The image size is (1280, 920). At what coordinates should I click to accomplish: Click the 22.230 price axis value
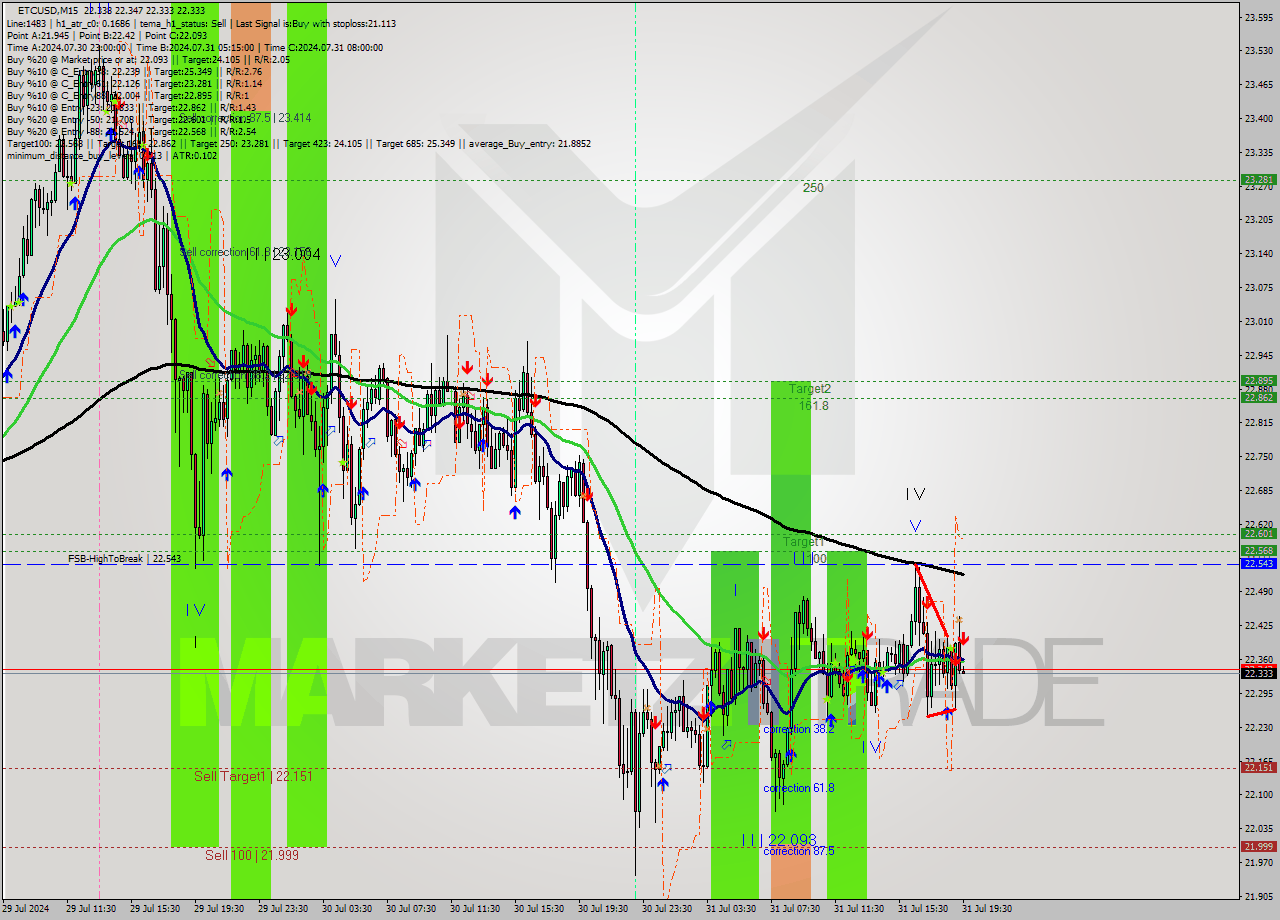click(x=1258, y=727)
